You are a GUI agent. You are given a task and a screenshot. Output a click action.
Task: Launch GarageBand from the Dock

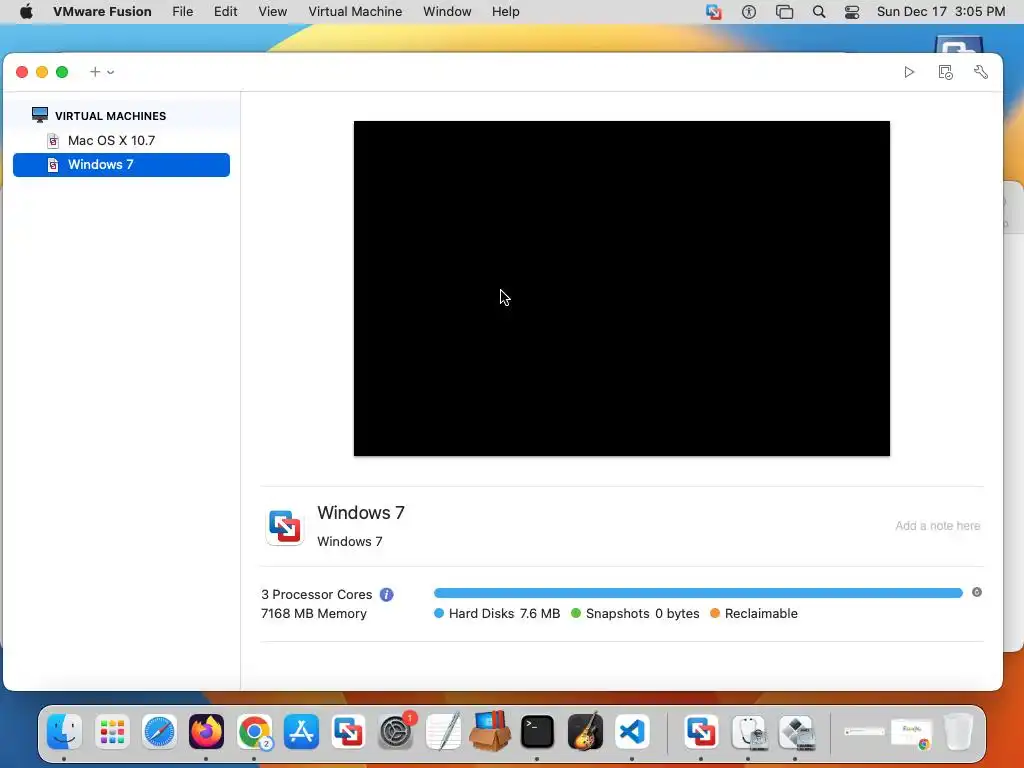tap(585, 731)
